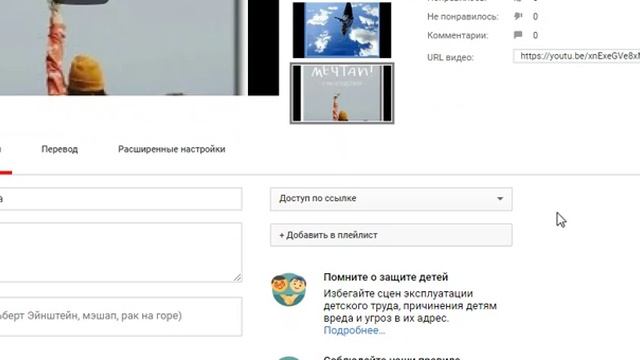640x360 pixels.
Task: Click the comments speech bubble icon
Action: coord(518,35)
